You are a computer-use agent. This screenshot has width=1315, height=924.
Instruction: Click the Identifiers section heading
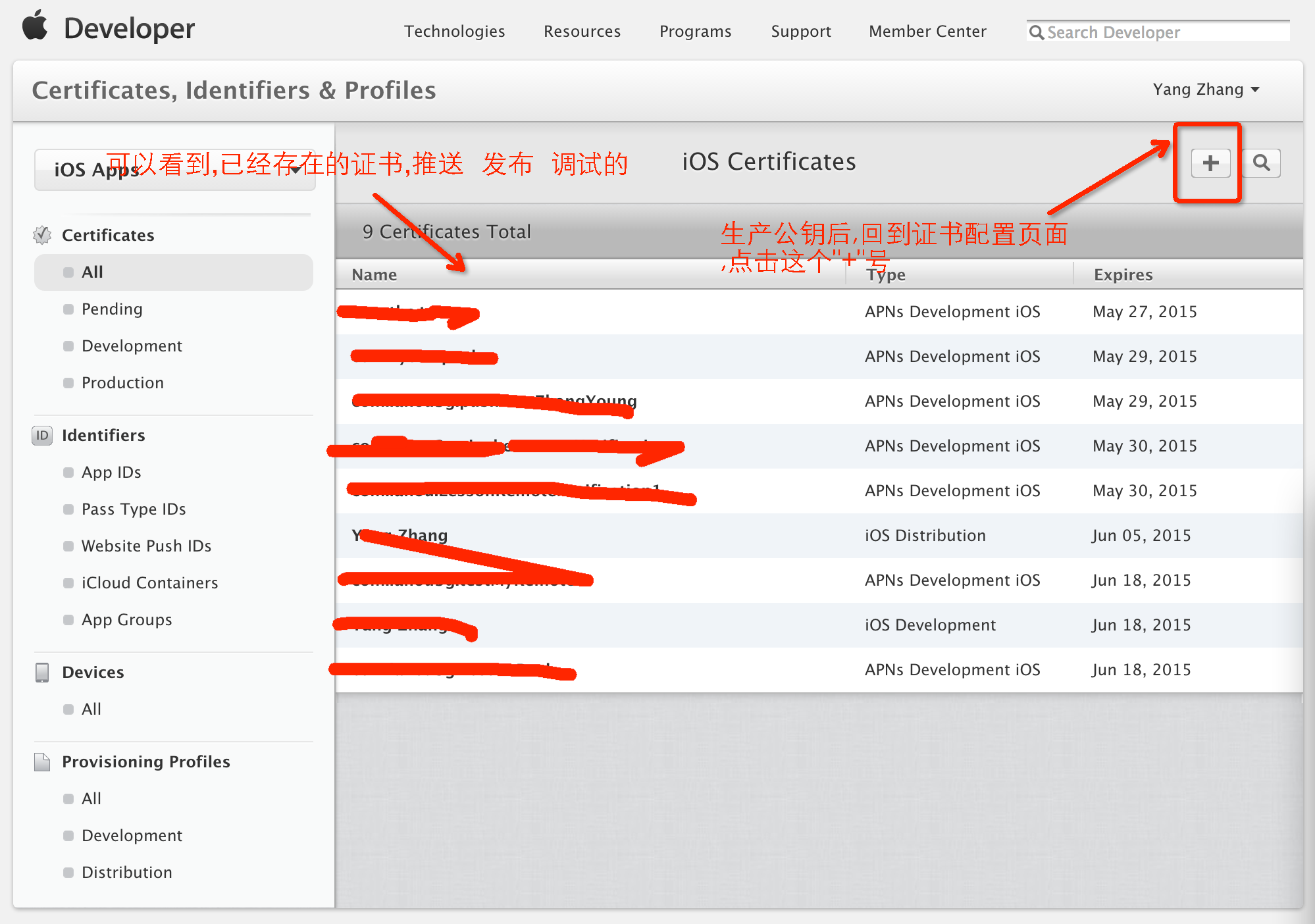(x=103, y=435)
